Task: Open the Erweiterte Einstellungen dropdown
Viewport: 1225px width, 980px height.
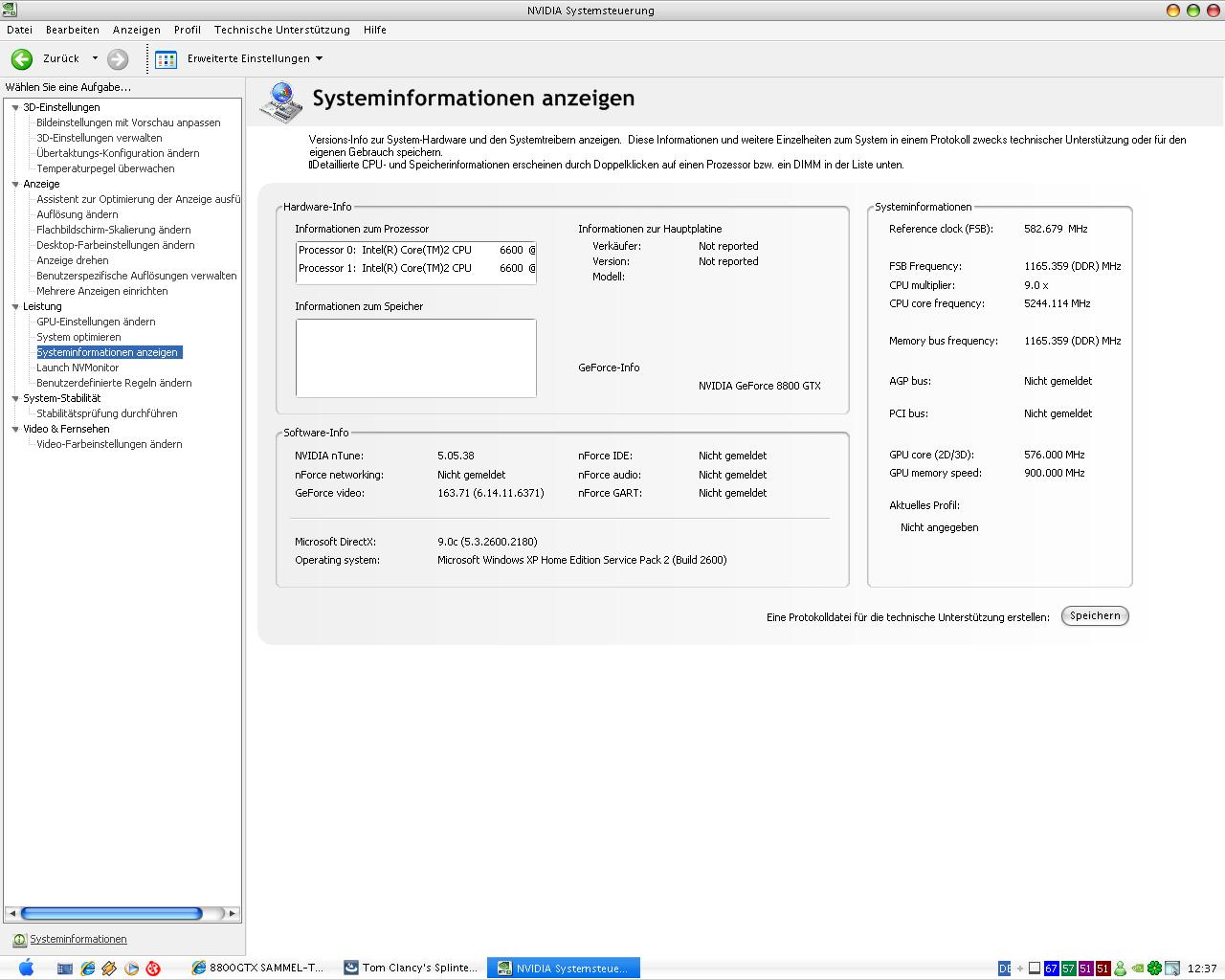Action: tap(319, 58)
